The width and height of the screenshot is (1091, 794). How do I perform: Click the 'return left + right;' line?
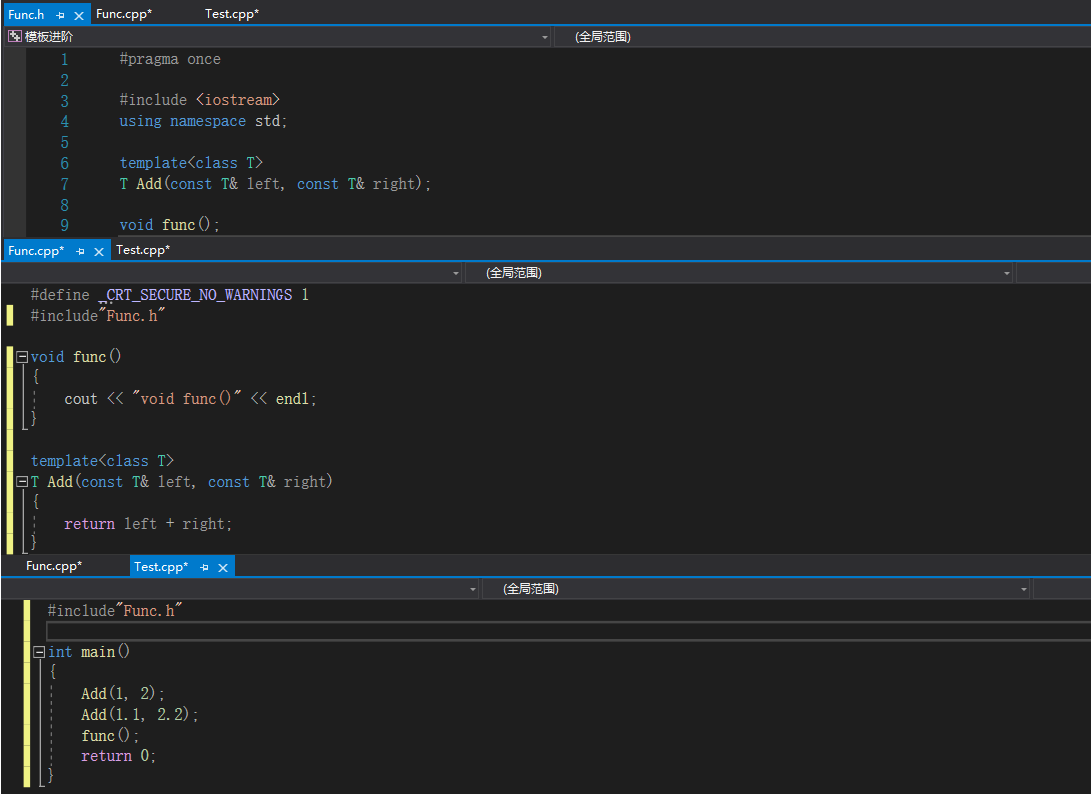[148, 523]
